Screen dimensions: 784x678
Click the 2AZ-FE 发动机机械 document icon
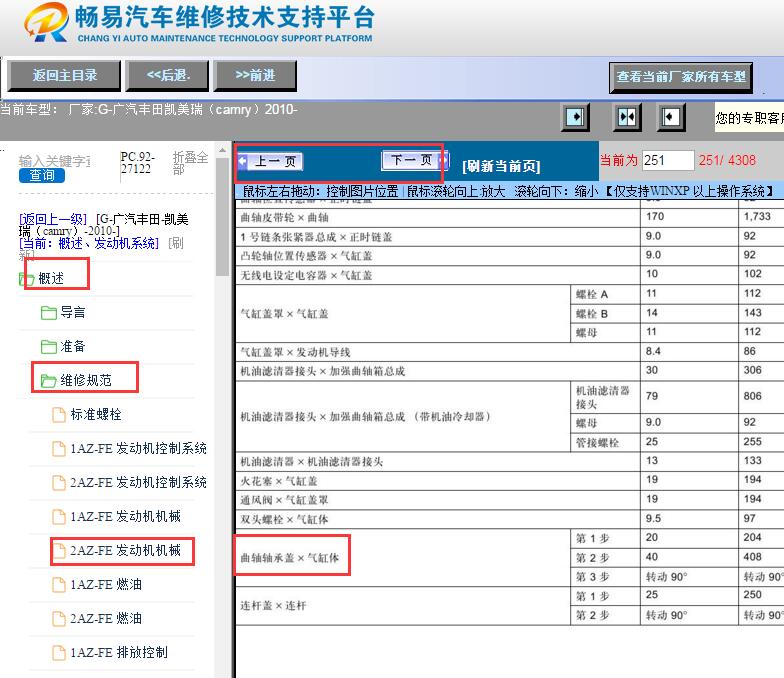coord(59,550)
